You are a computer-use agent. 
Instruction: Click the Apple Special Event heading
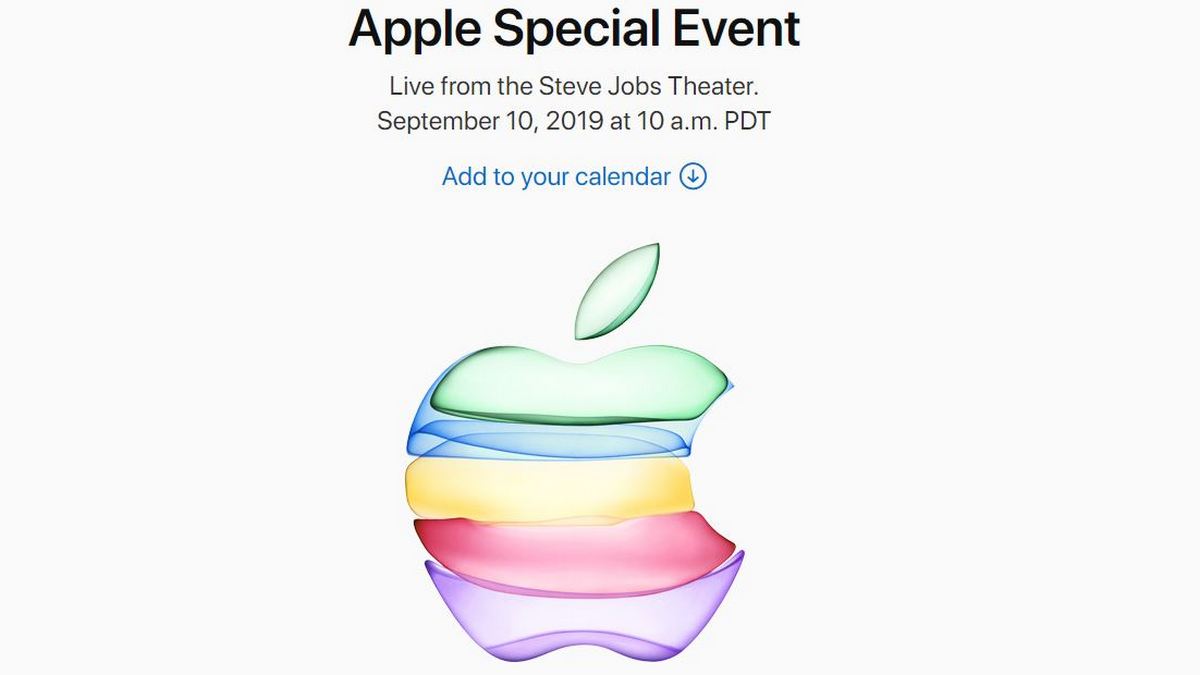point(572,29)
